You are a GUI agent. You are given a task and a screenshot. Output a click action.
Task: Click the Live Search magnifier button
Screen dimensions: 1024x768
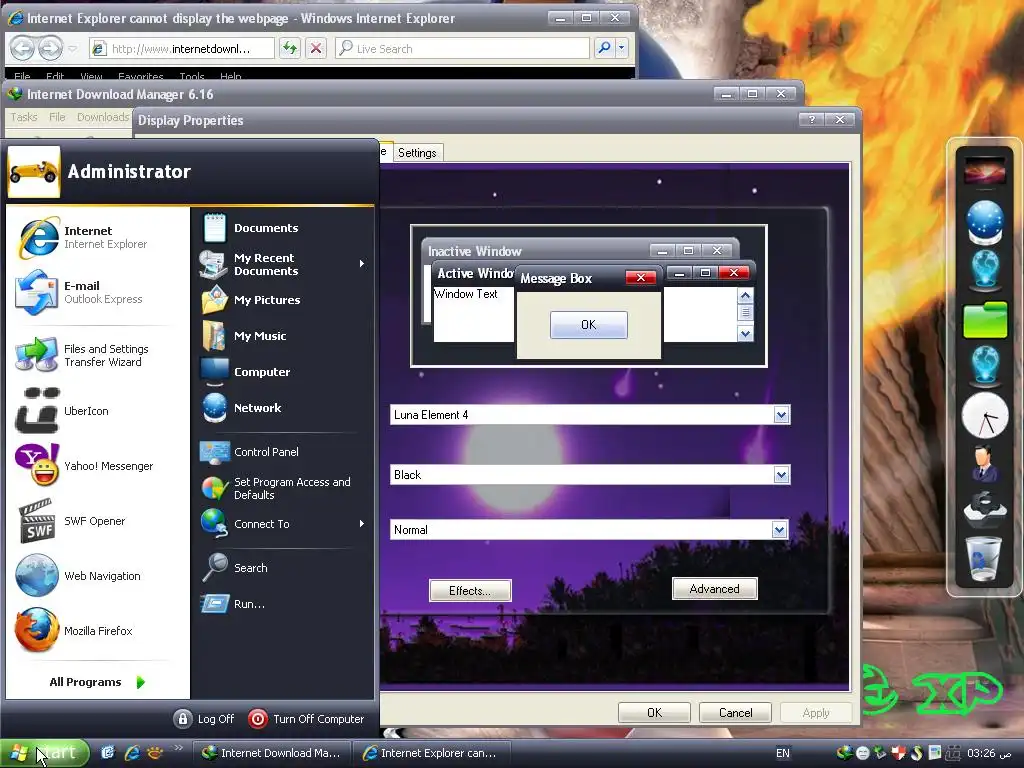(x=604, y=48)
